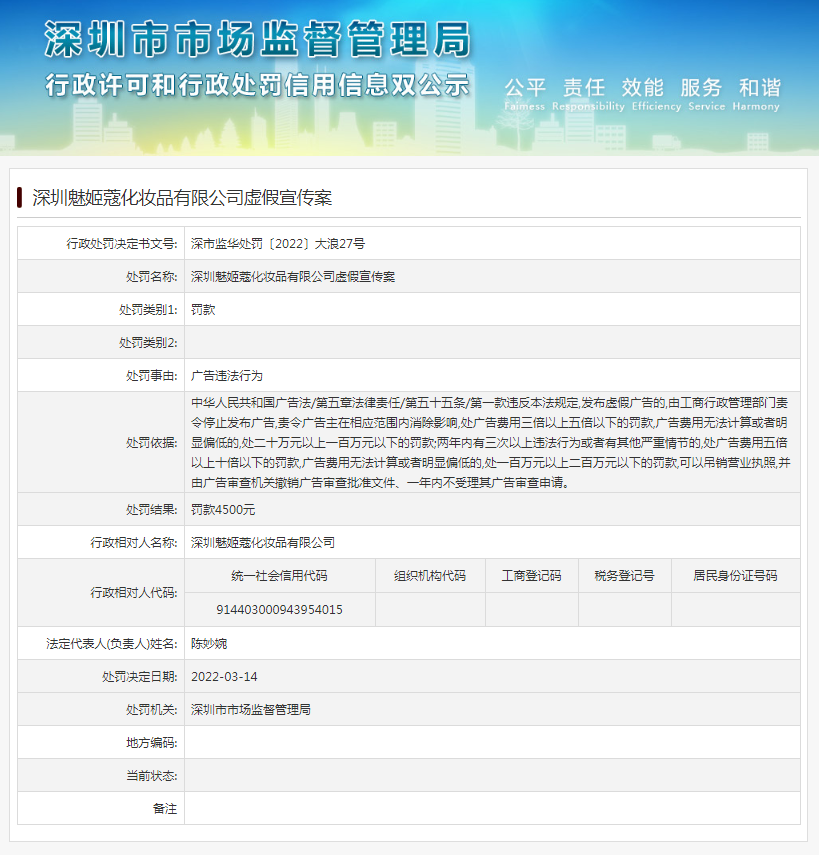Click the 处罚名称 label

pyautogui.click(x=152, y=276)
